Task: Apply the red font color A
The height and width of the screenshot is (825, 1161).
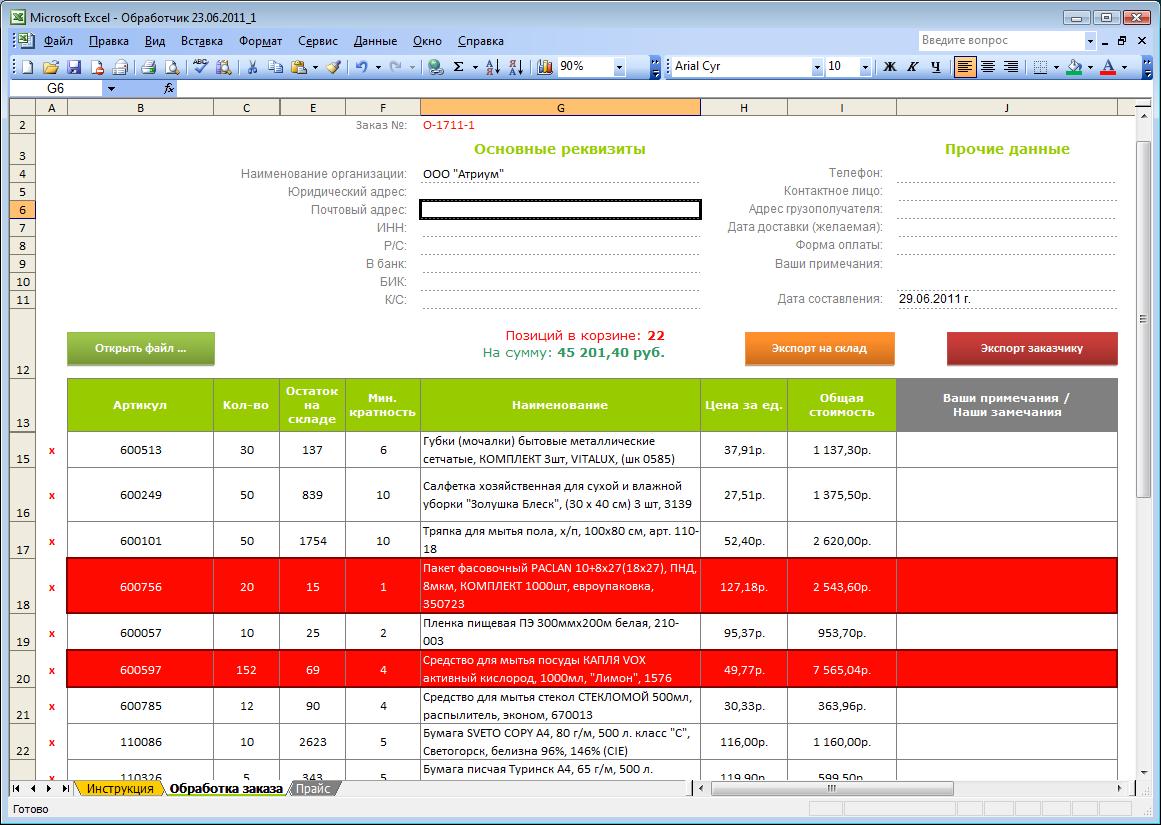Action: point(1108,67)
